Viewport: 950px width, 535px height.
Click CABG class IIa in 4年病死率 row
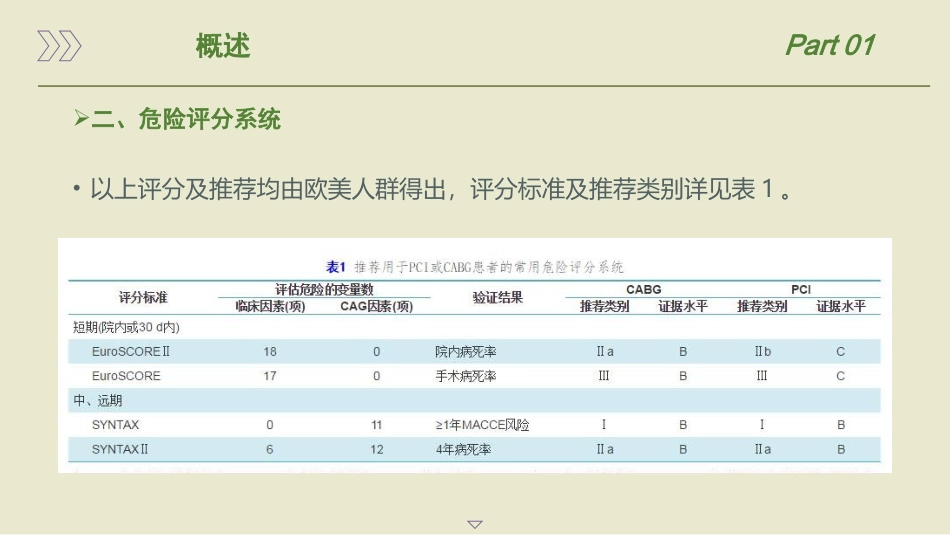pos(605,449)
